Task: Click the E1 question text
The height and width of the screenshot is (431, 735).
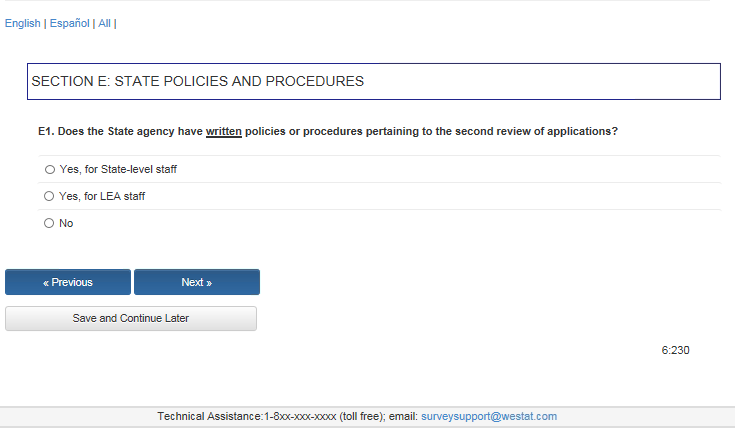Action: (327, 132)
